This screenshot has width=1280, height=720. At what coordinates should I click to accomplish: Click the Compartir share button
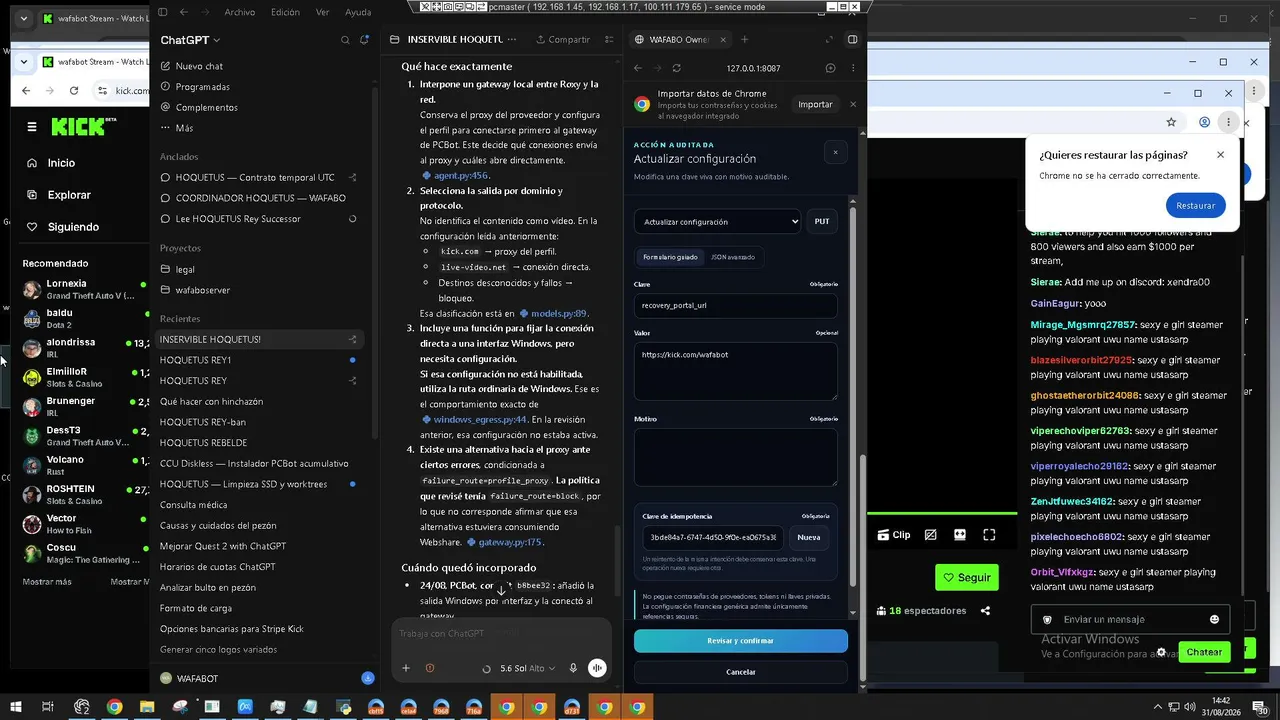click(563, 40)
